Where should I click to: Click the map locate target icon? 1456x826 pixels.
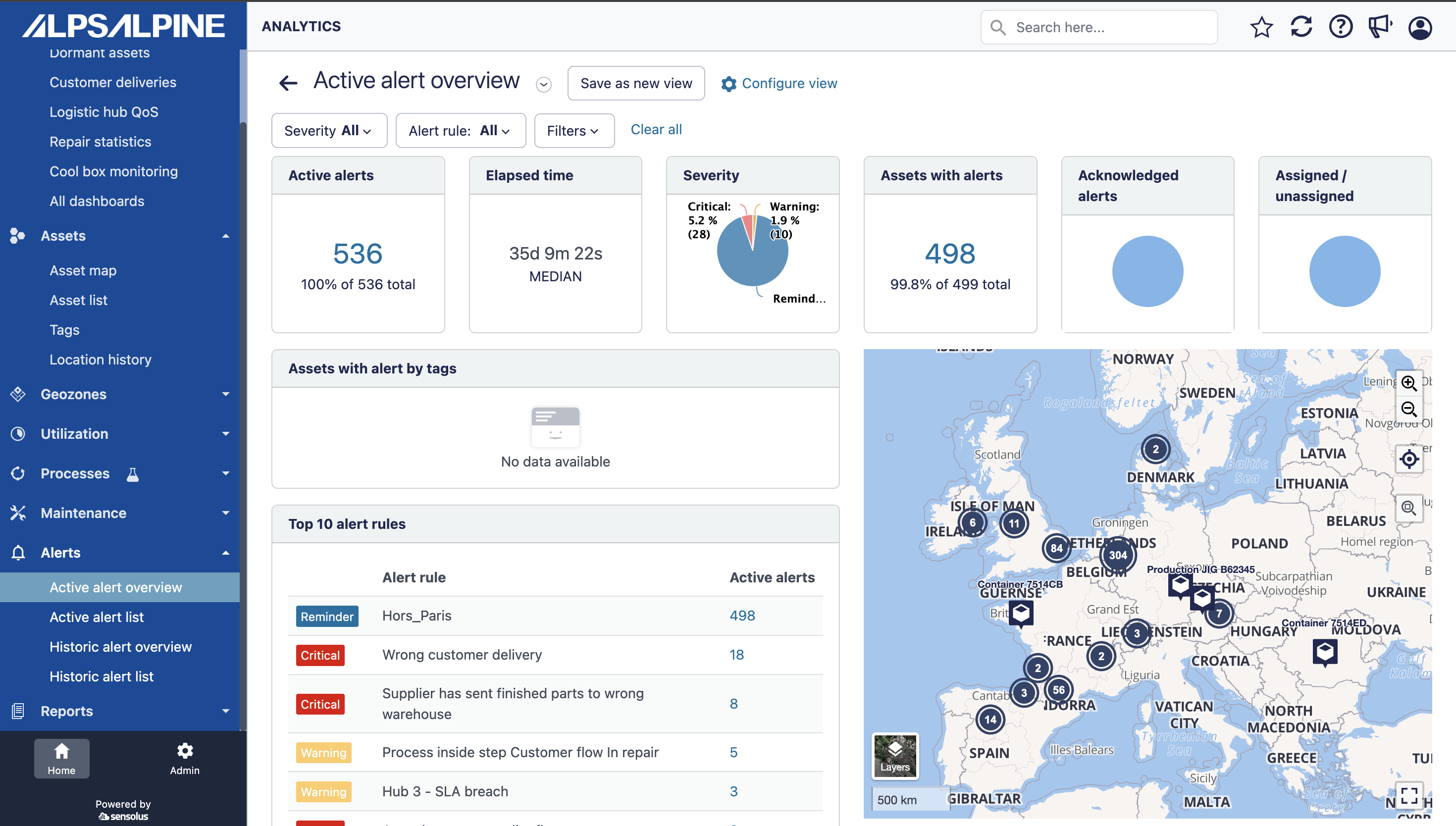[1409, 459]
